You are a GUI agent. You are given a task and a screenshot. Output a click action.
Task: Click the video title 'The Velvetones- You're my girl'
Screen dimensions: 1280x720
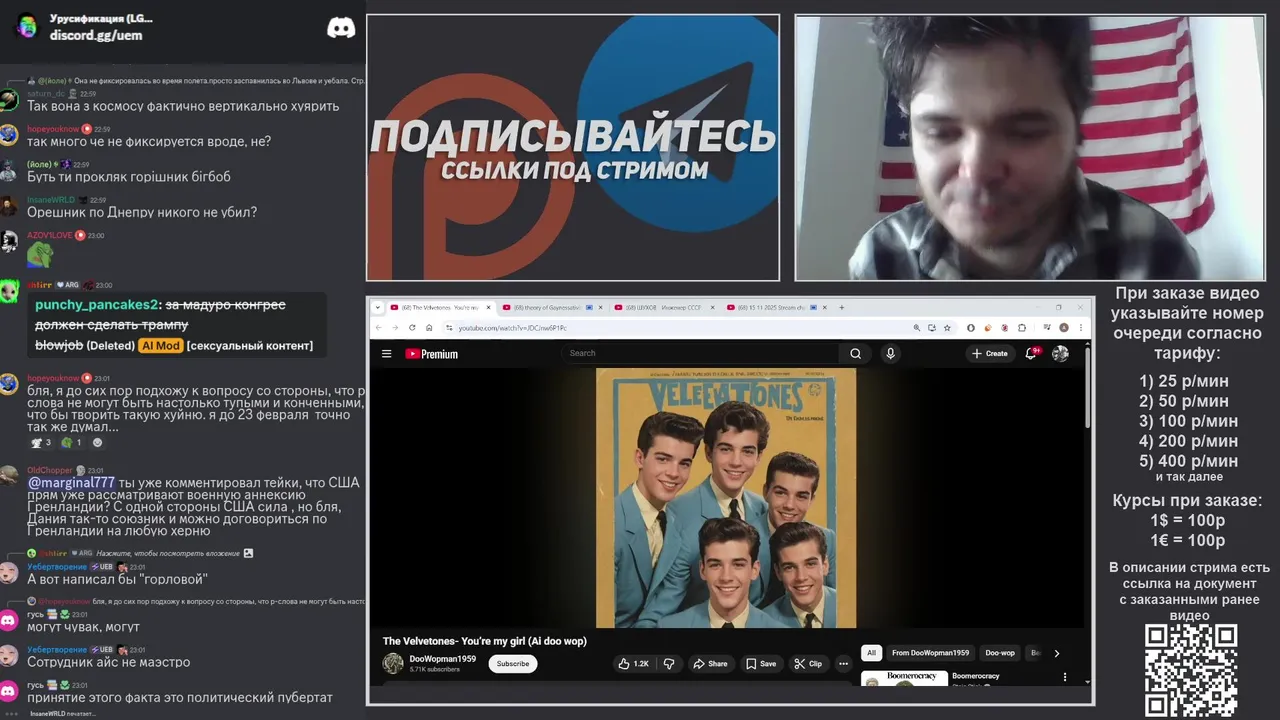484,641
